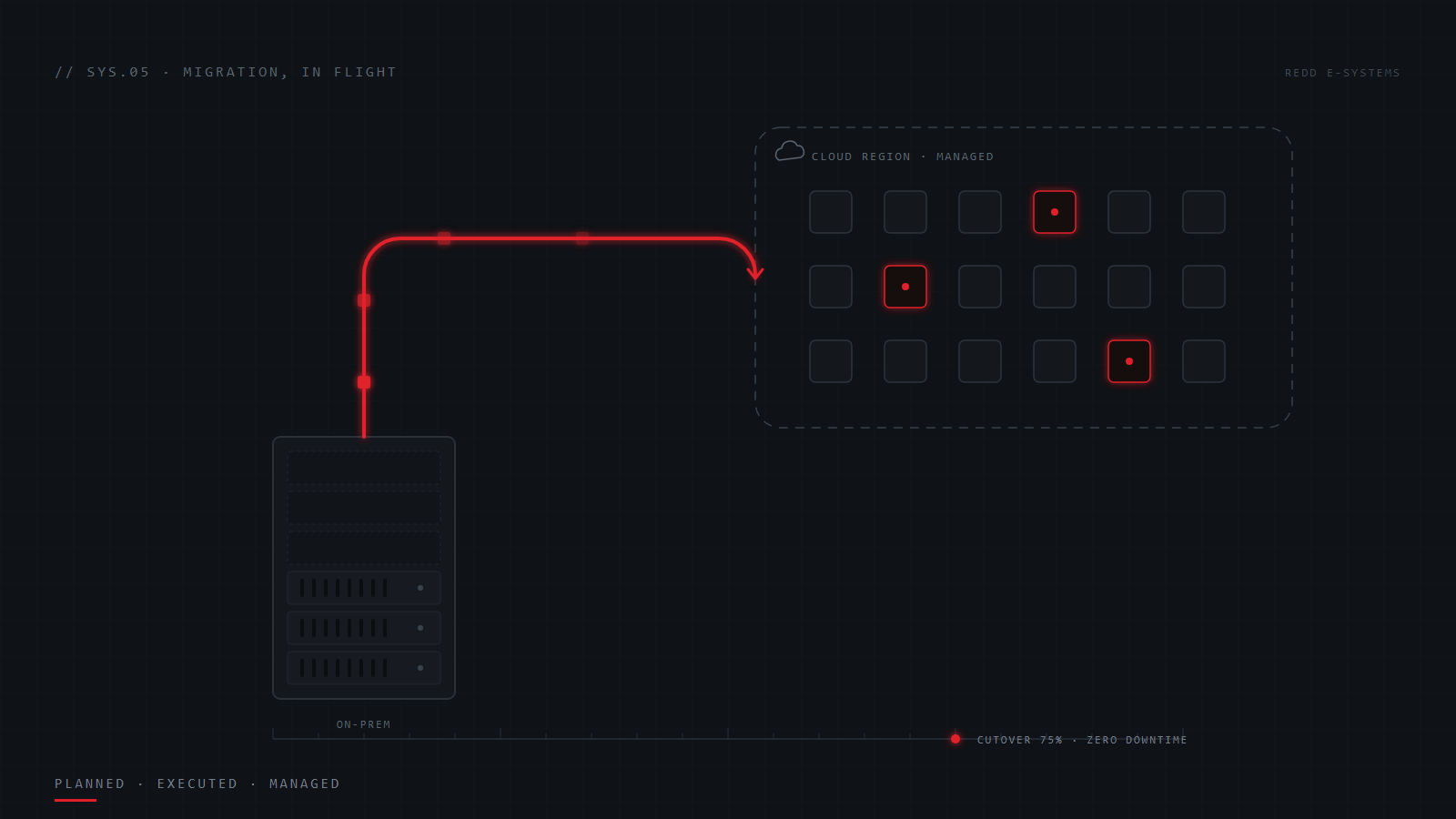Select the active red node in the middle grid row
Viewport: 1456px width, 819px height.
905,287
